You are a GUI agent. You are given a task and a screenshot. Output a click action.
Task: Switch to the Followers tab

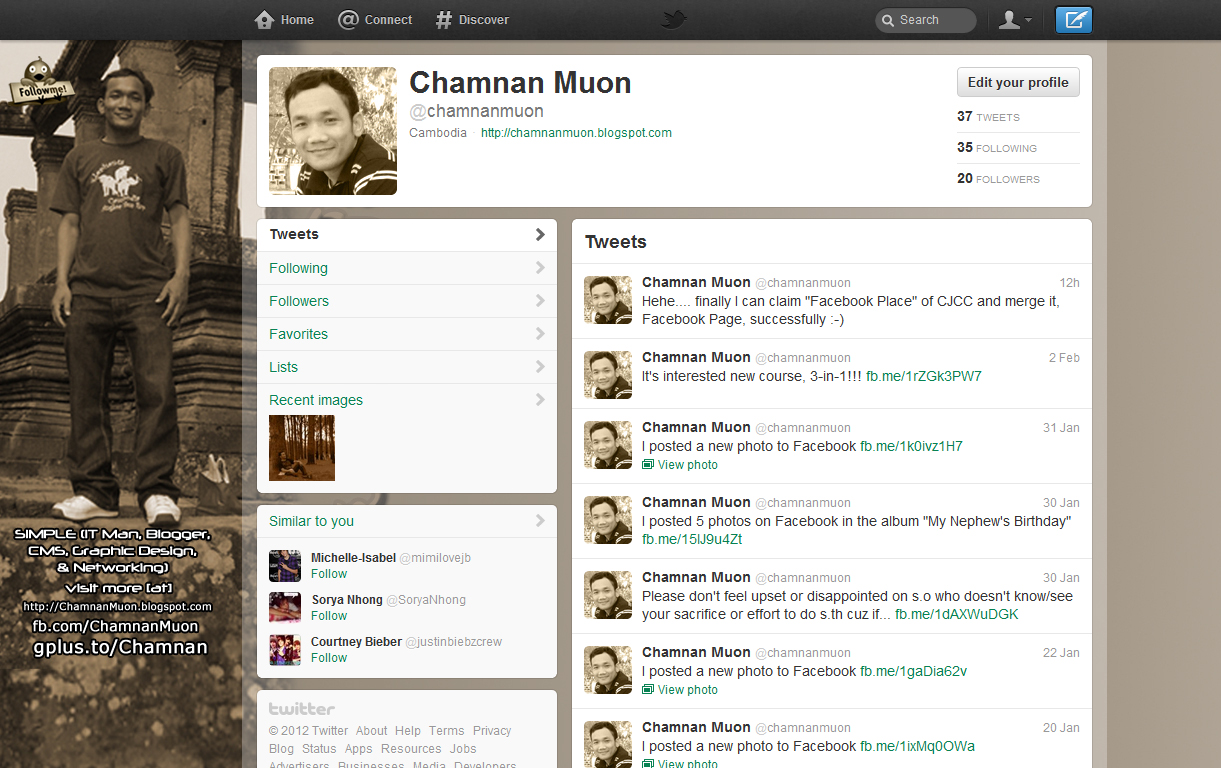[300, 300]
